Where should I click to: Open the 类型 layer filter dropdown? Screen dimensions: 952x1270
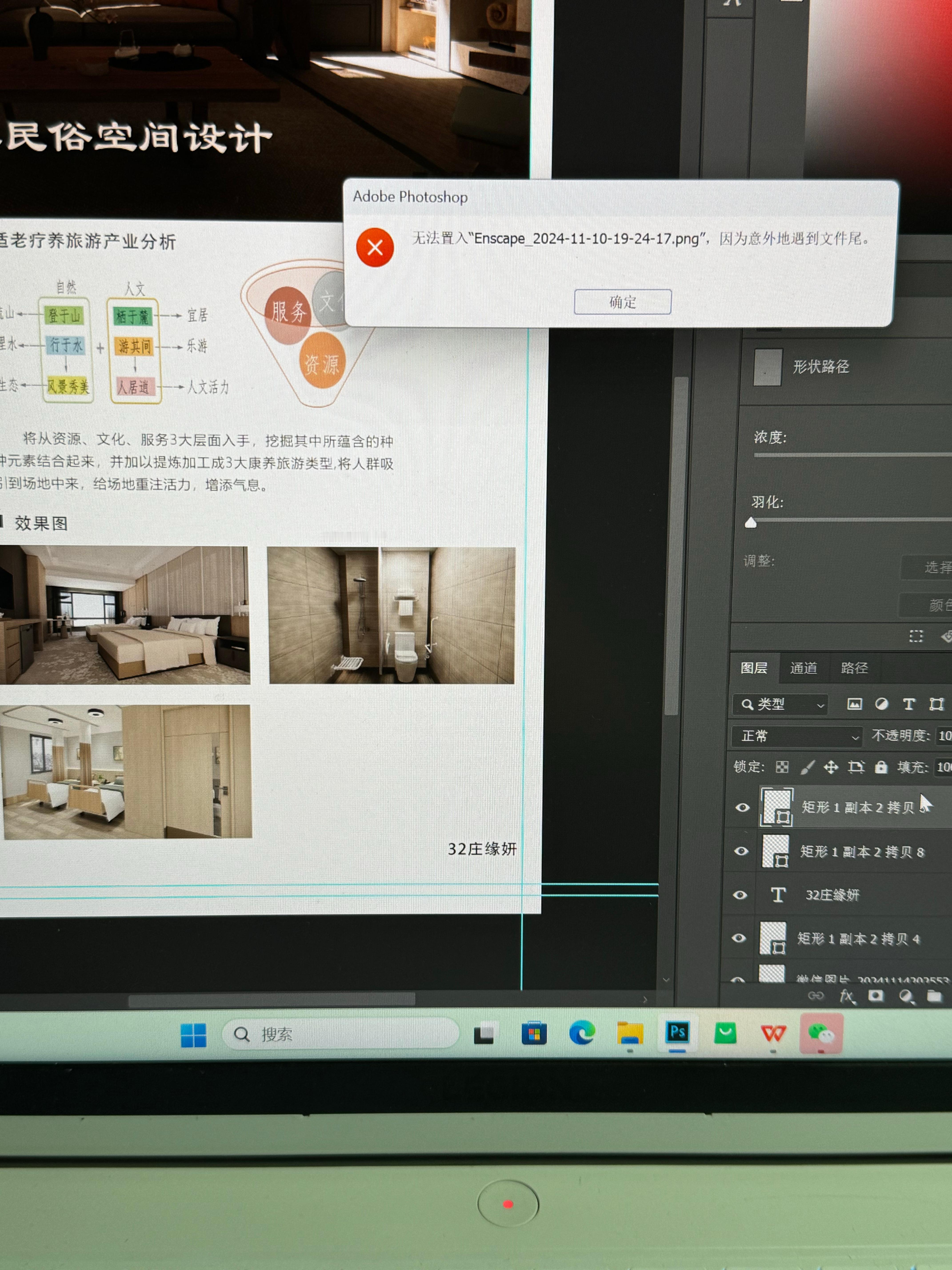point(781,704)
